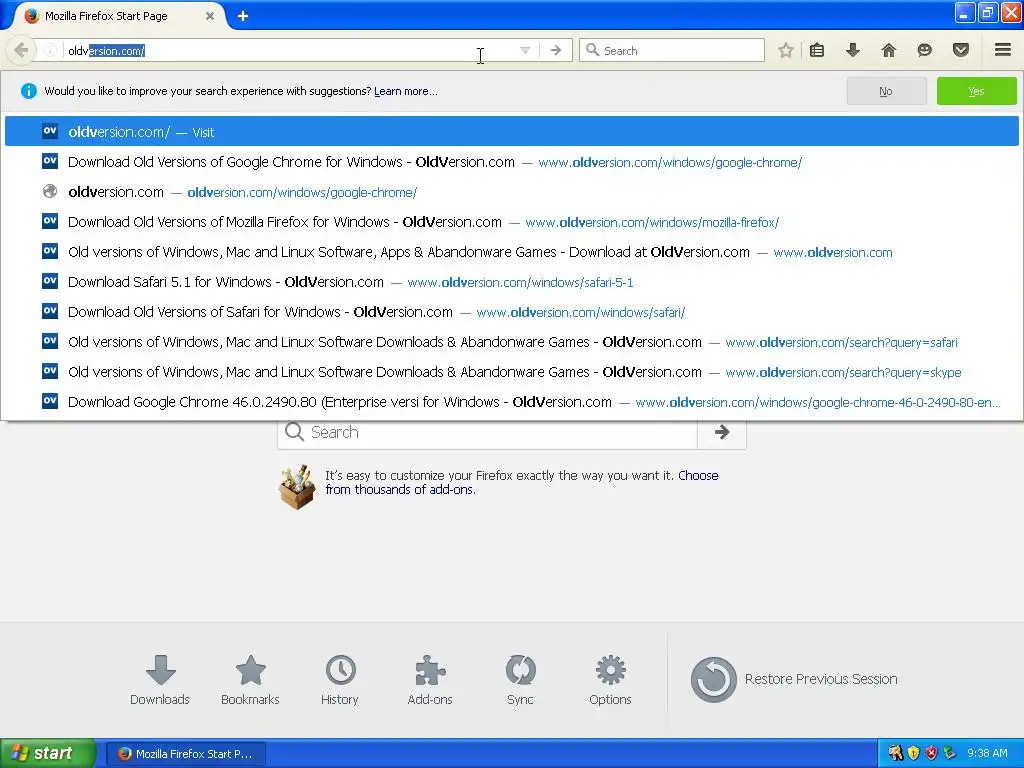The image size is (1024, 768).
Task: Select the Mozilla Firefox Start Page tab
Action: pyautogui.click(x=118, y=16)
